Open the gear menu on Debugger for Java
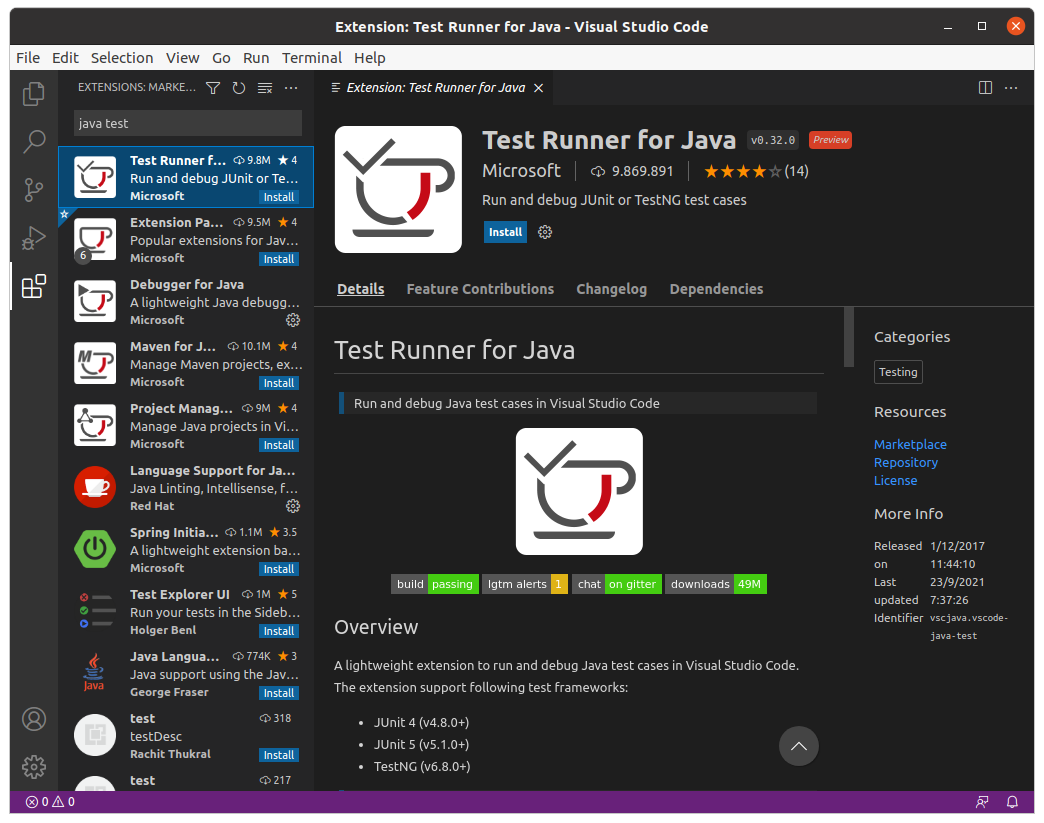Image resolution: width=1044 pixels, height=823 pixels. tap(292, 320)
